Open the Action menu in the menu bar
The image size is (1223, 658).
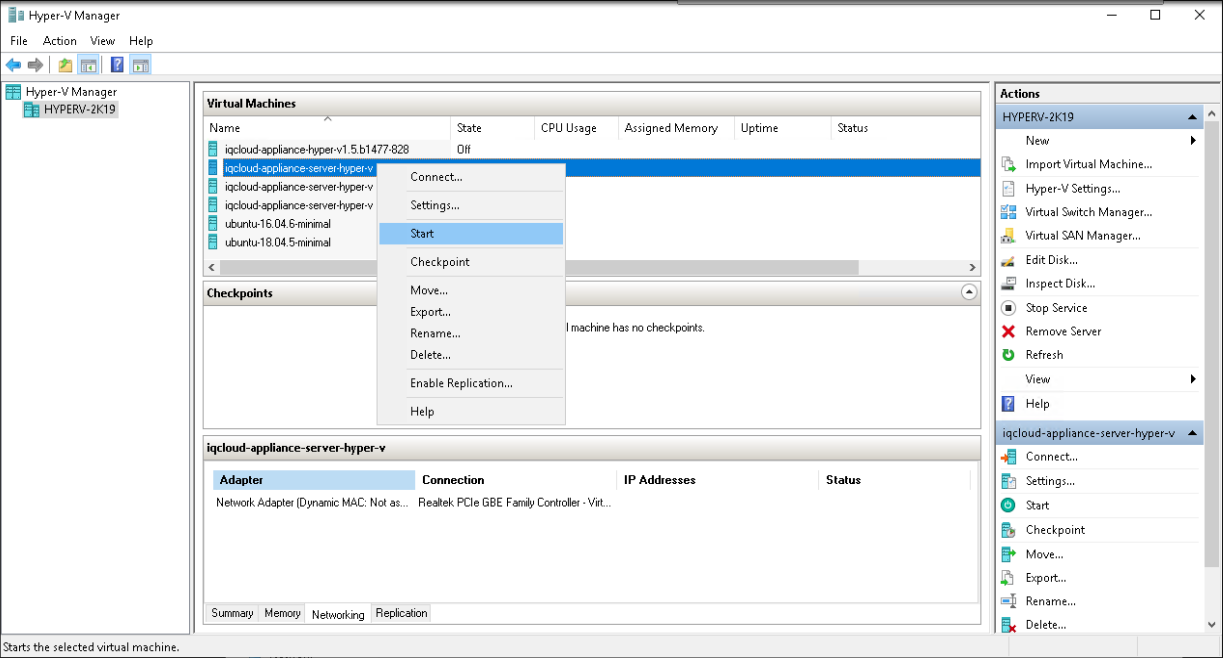60,41
